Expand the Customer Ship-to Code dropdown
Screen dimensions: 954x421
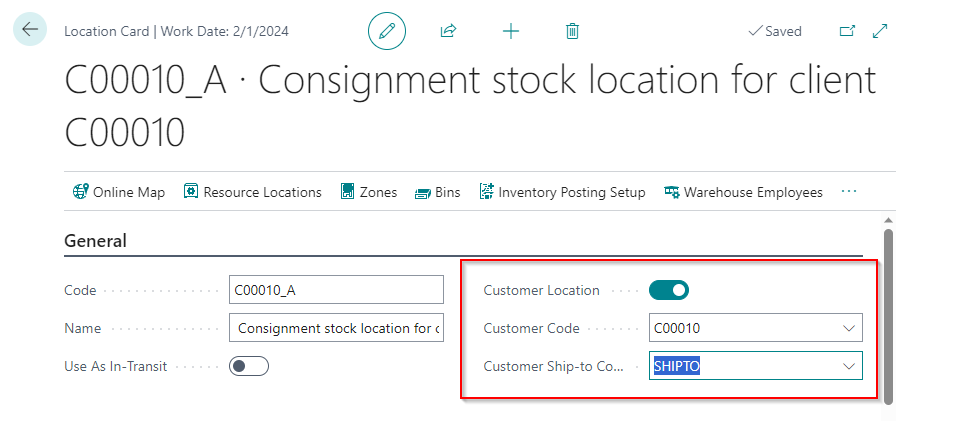coord(849,366)
